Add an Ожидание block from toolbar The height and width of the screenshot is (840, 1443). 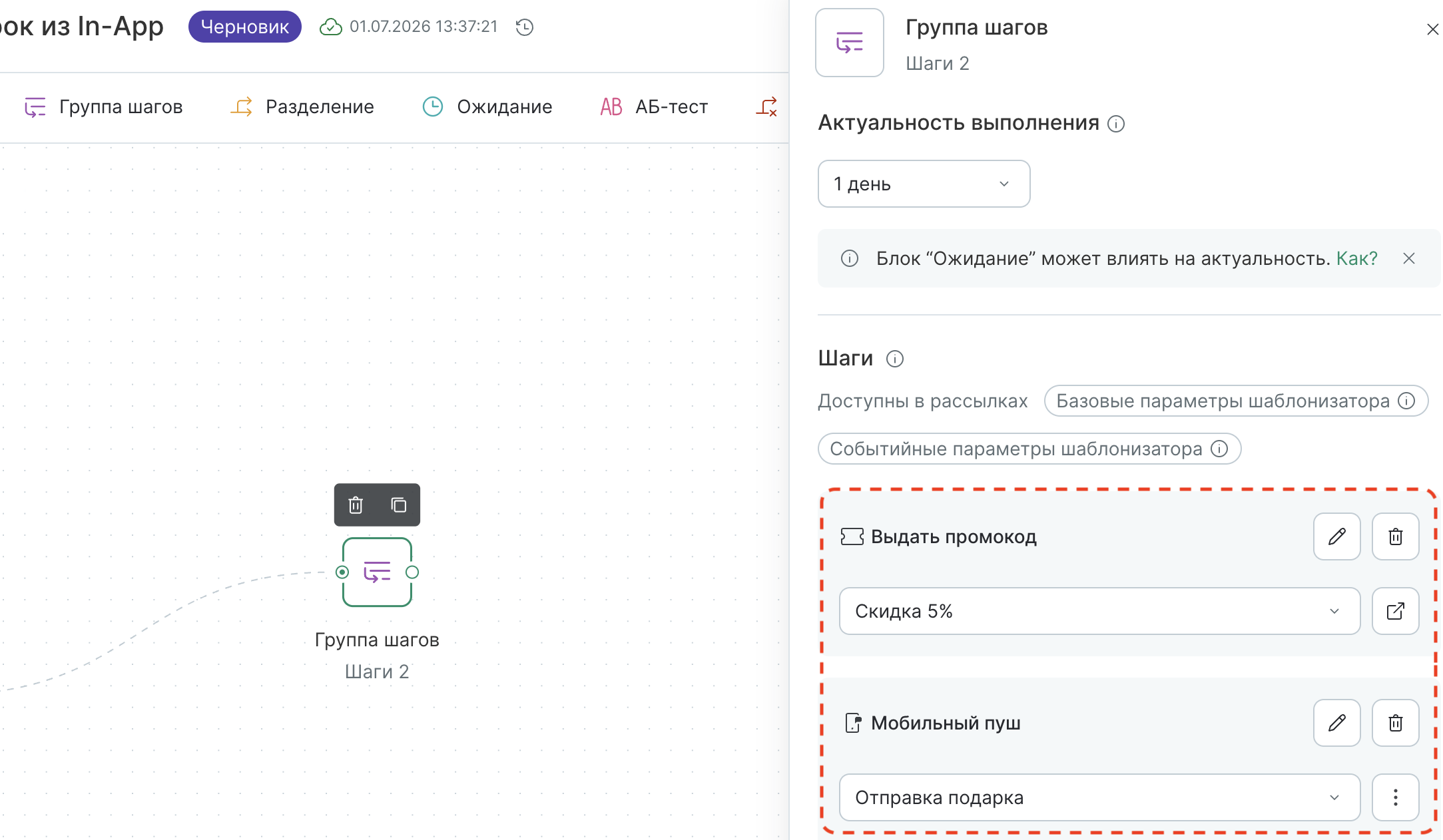click(x=487, y=107)
